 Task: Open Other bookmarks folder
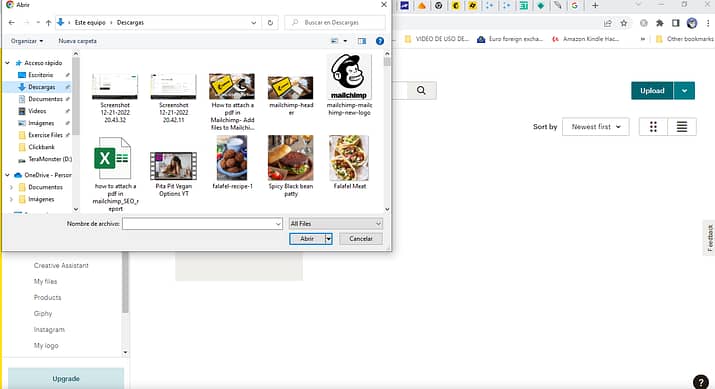pos(684,39)
